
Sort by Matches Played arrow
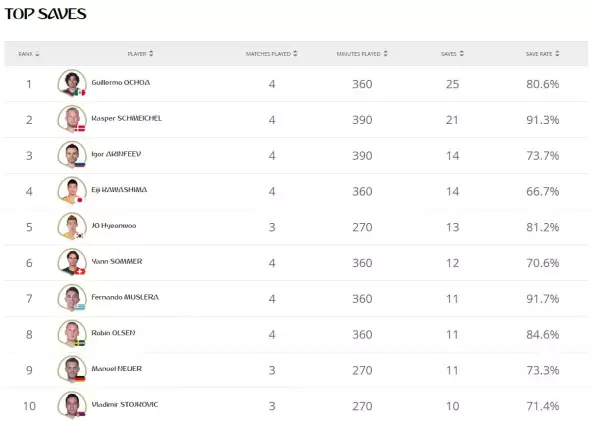tap(296, 54)
